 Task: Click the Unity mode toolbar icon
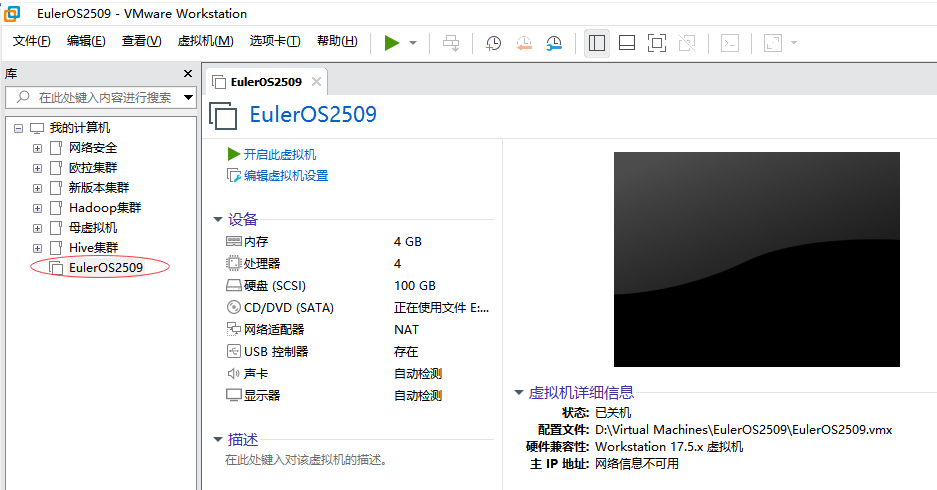point(687,43)
